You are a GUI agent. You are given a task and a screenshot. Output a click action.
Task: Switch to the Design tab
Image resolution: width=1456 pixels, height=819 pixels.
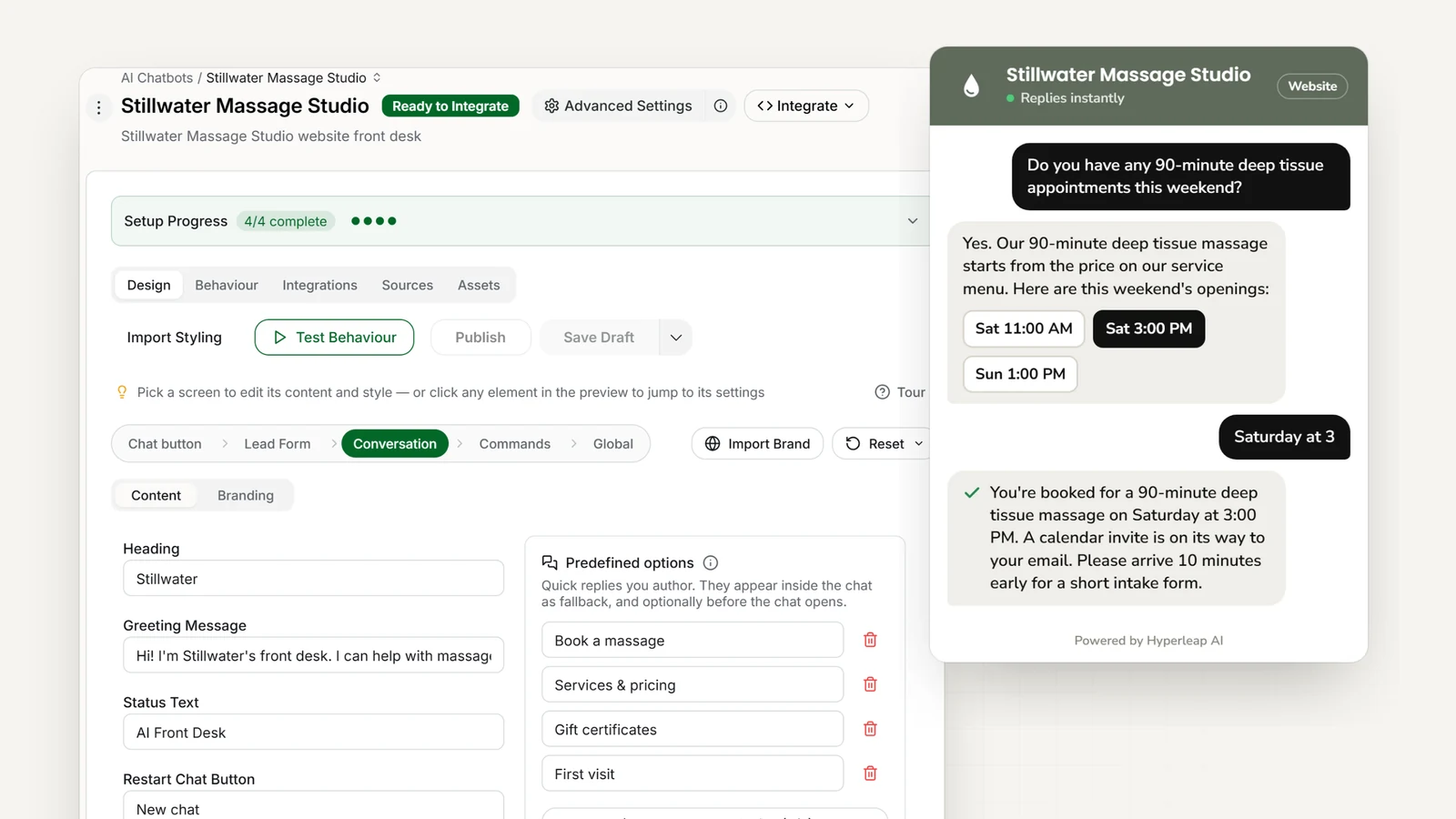149,285
